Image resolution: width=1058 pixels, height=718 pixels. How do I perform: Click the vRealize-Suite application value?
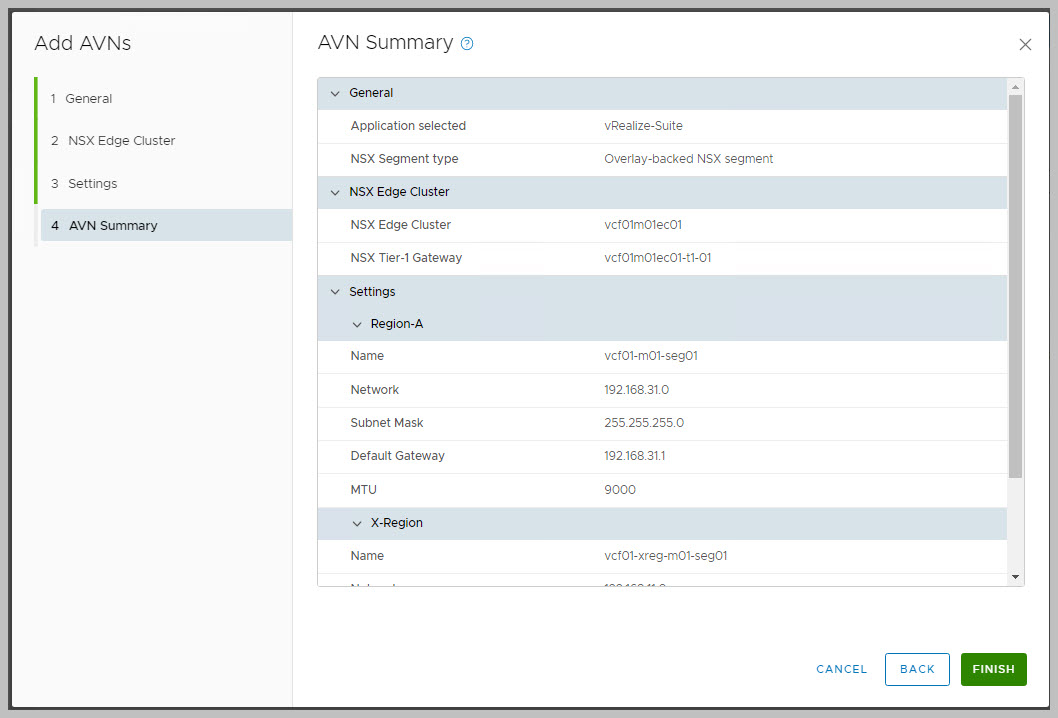[x=643, y=126]
